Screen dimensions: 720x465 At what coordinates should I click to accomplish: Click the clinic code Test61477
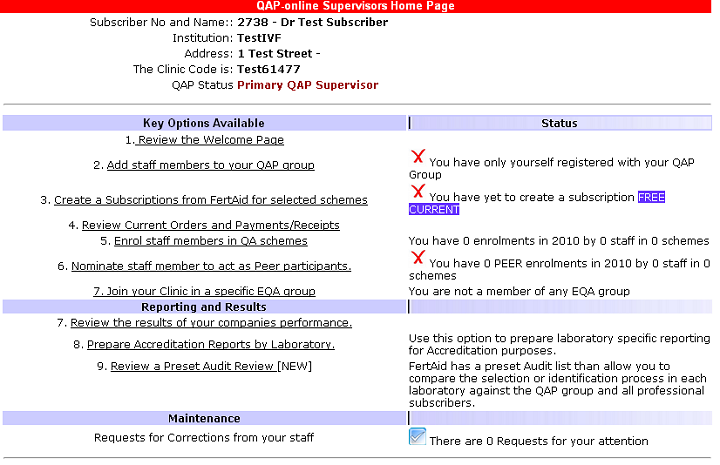[x=269, y=69]
